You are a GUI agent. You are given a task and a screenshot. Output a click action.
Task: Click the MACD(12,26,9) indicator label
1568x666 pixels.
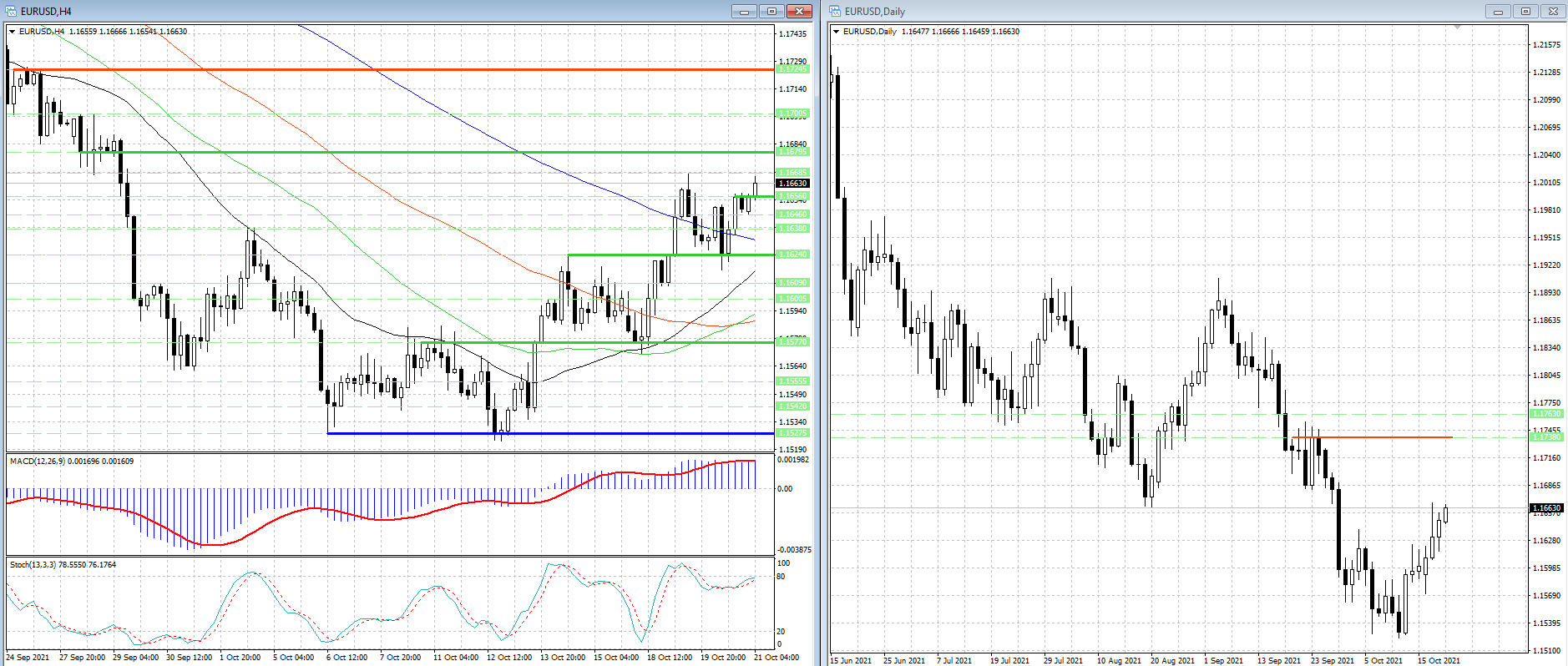(x=38, y=461)
